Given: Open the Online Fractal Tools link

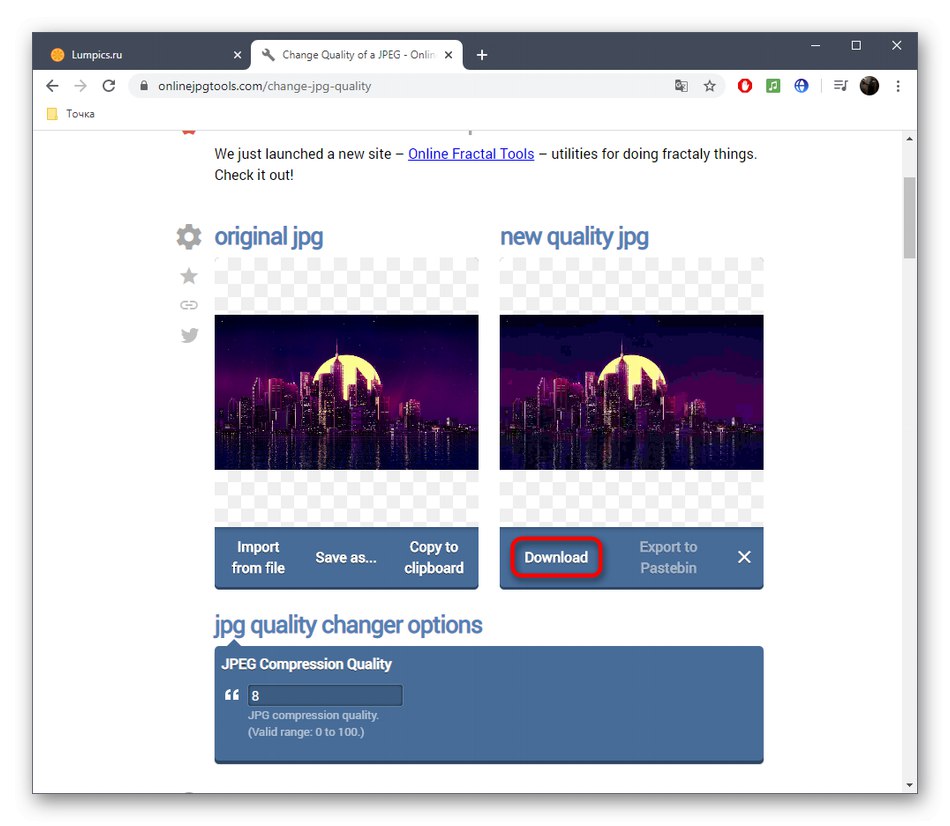Looking at the screenshot, I should [470, 154].
